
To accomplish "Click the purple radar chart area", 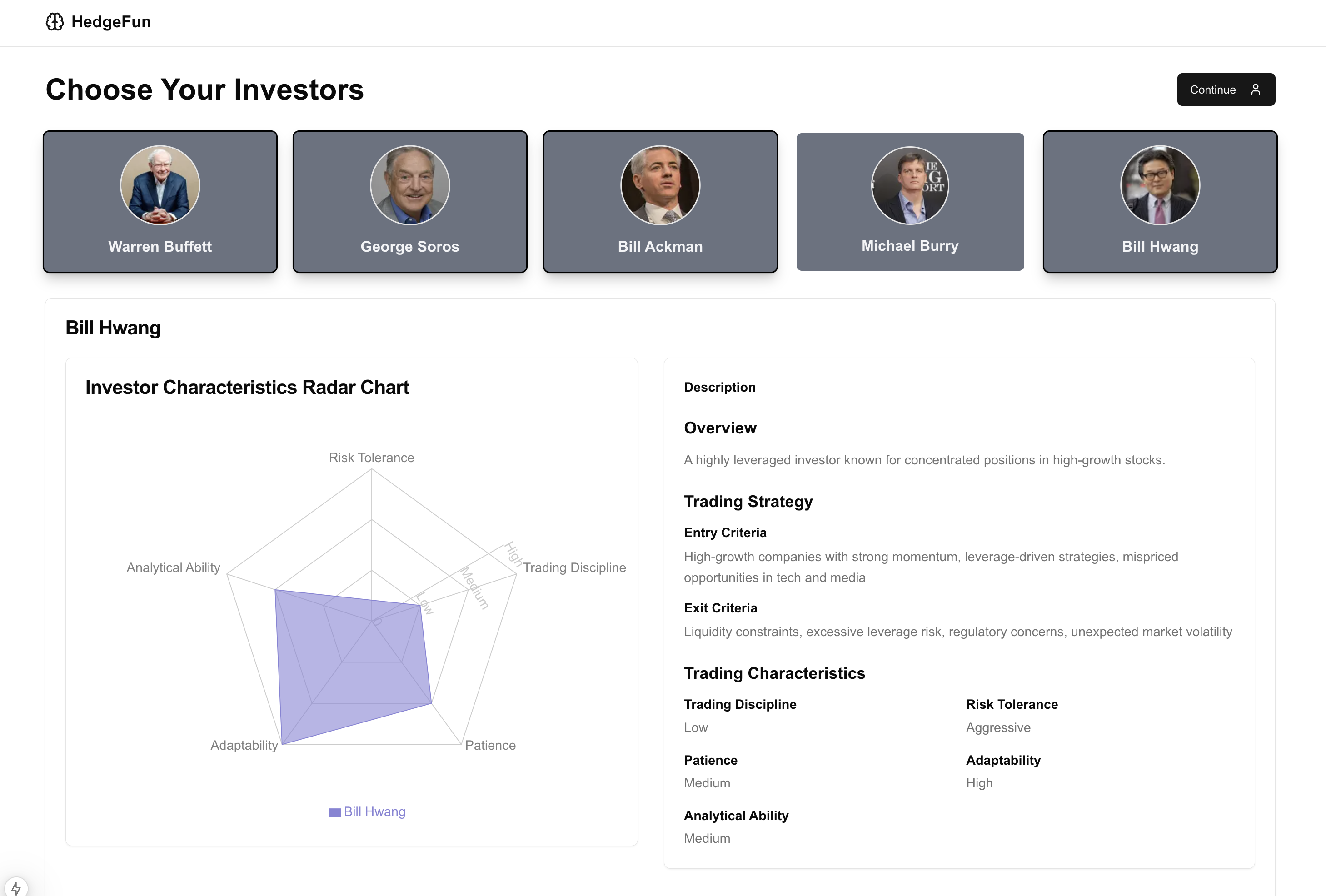I will coord(354,662).
